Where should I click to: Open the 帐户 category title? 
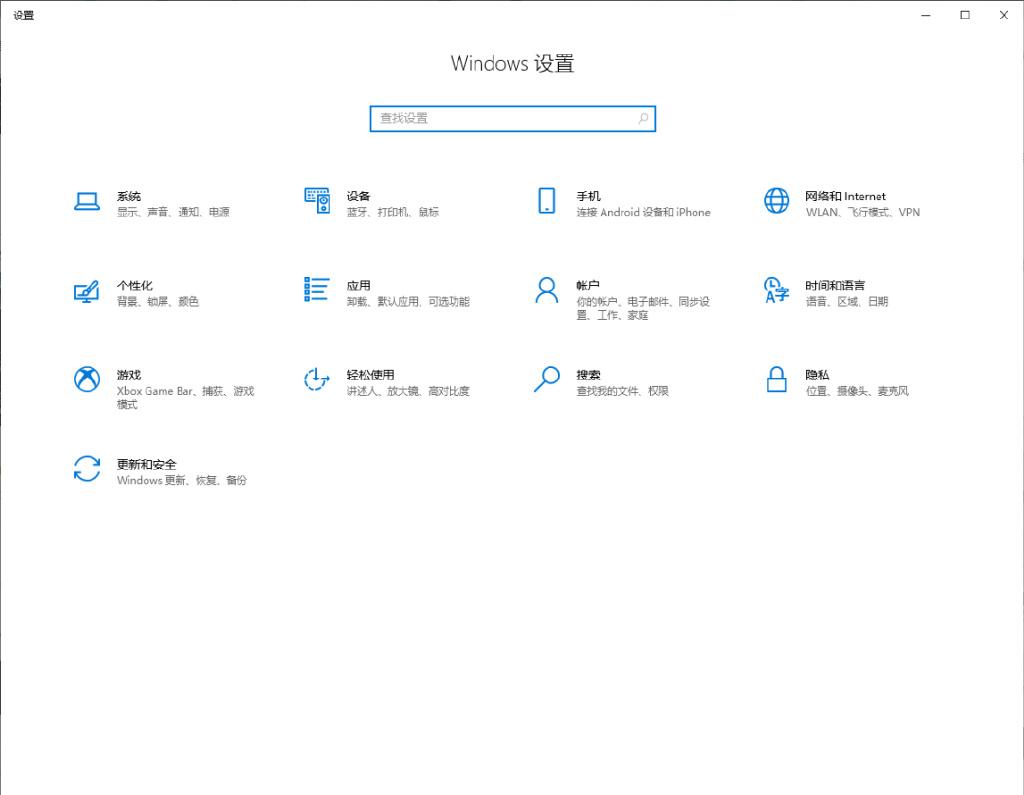(588, 285)
